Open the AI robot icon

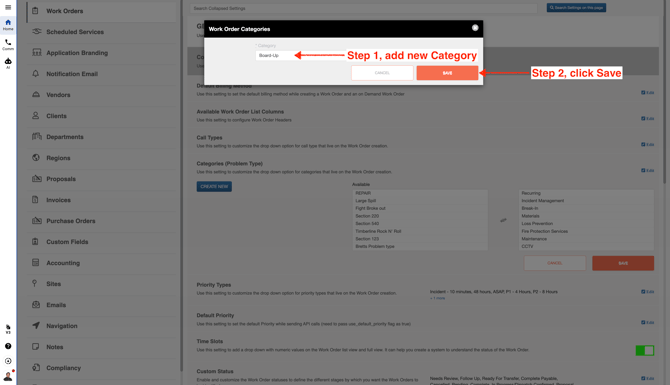8,63
